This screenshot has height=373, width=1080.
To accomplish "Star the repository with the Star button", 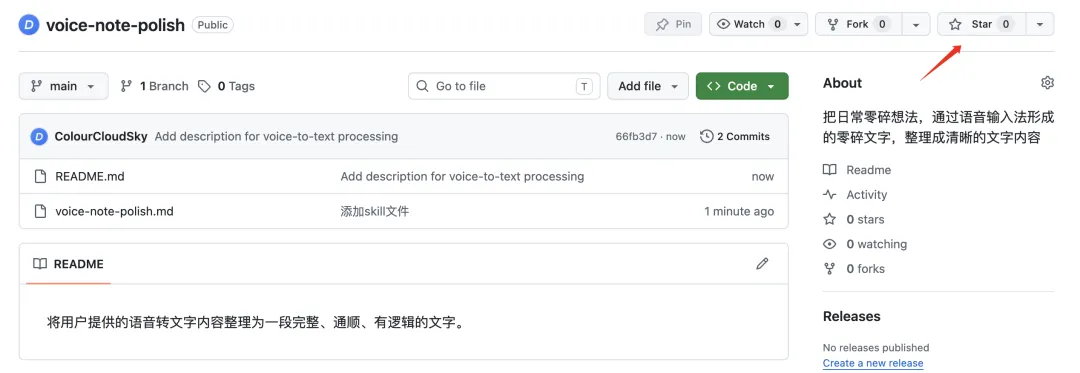I will coord(982,24).
